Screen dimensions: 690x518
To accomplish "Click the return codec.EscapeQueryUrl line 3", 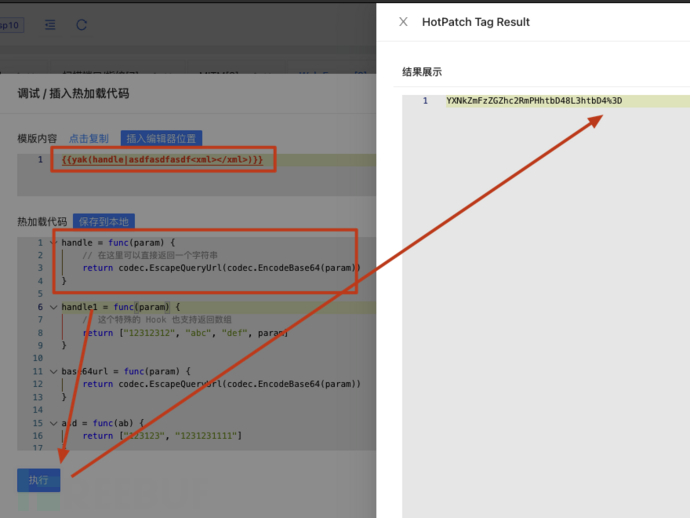I will pyautogui.click(x=221, y=268).
